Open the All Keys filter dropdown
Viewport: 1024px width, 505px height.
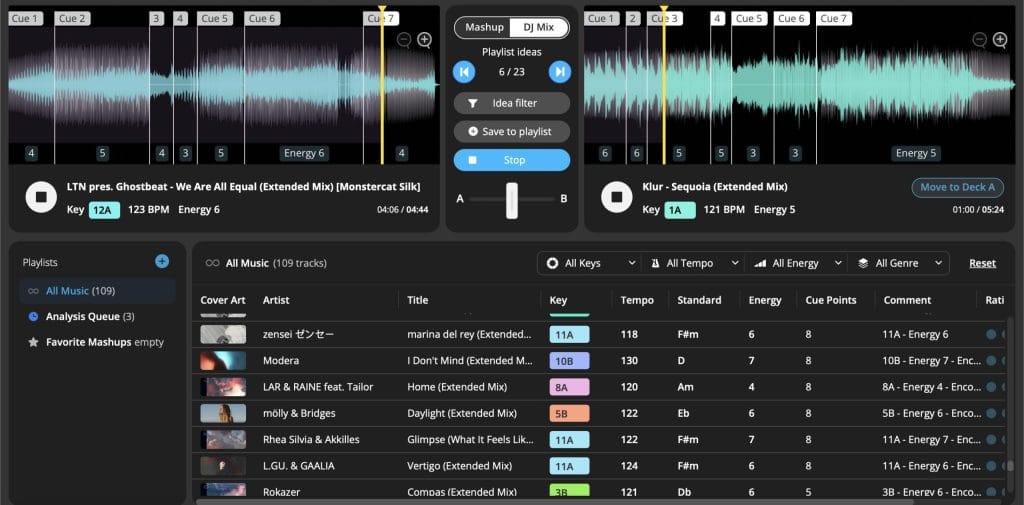(x=591, y=263)
